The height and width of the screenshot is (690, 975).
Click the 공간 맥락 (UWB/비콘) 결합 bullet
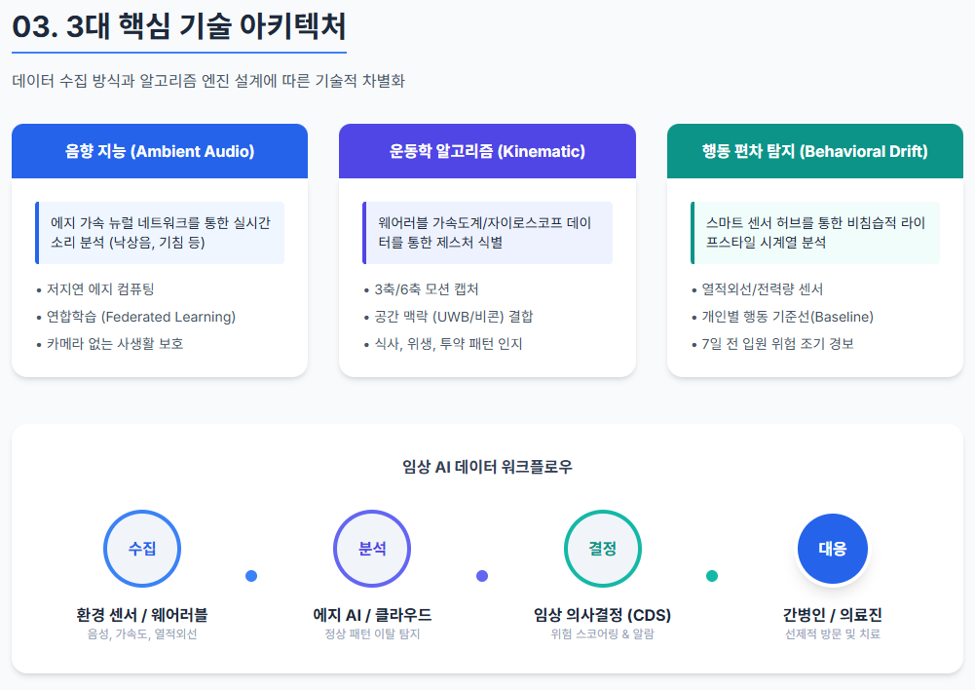449,316
